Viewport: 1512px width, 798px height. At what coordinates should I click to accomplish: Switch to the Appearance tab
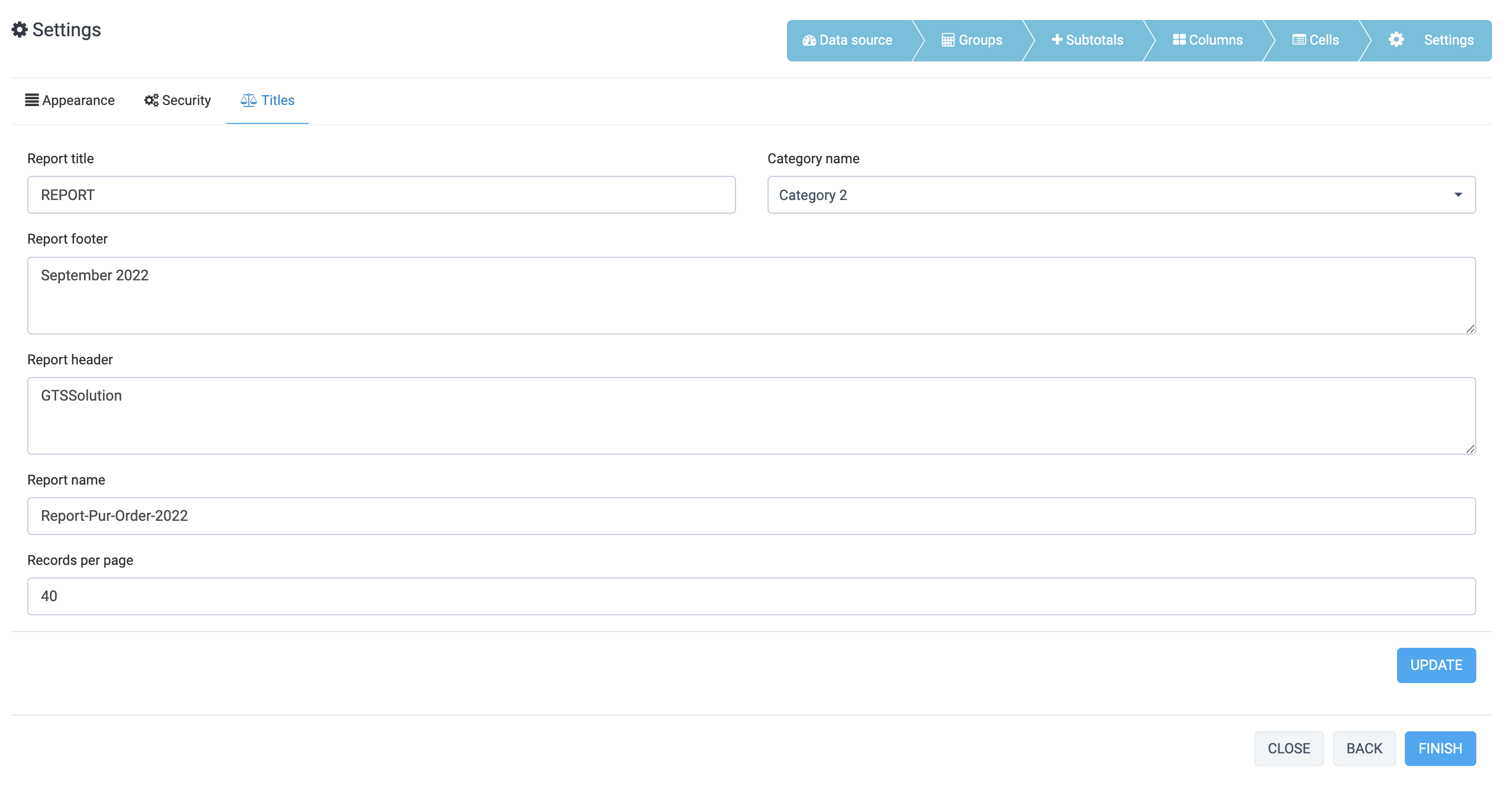[x=70, y=100]
